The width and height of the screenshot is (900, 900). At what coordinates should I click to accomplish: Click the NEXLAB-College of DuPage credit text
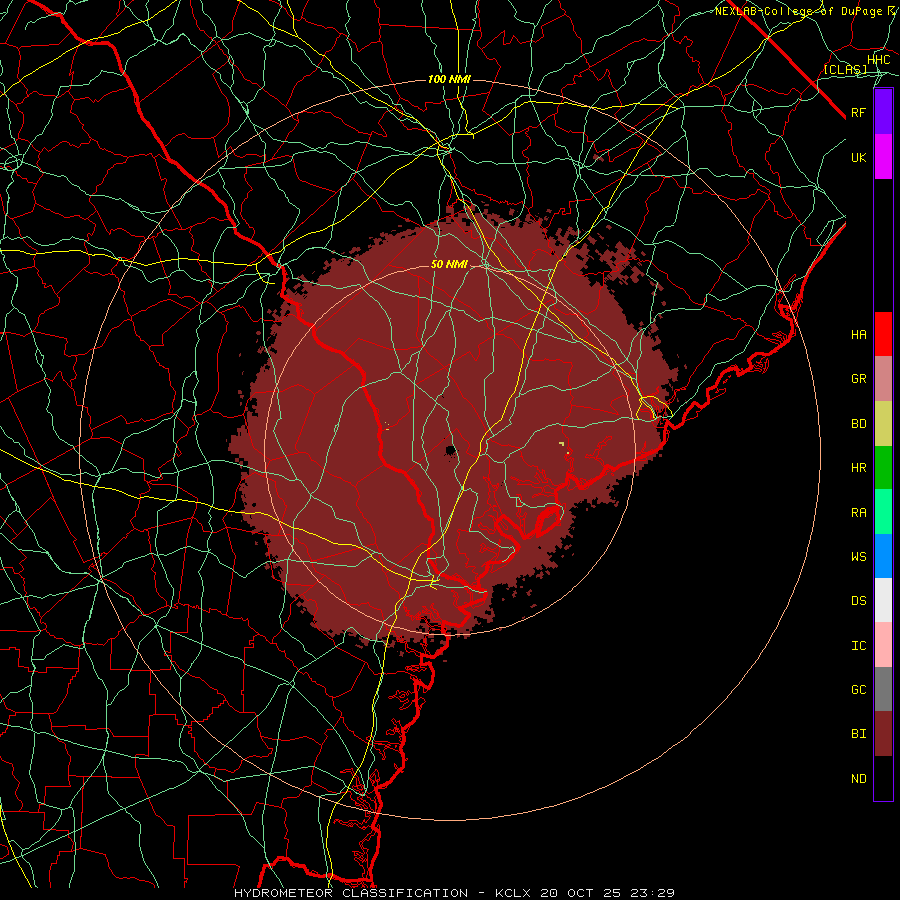[x=798, y=11]
